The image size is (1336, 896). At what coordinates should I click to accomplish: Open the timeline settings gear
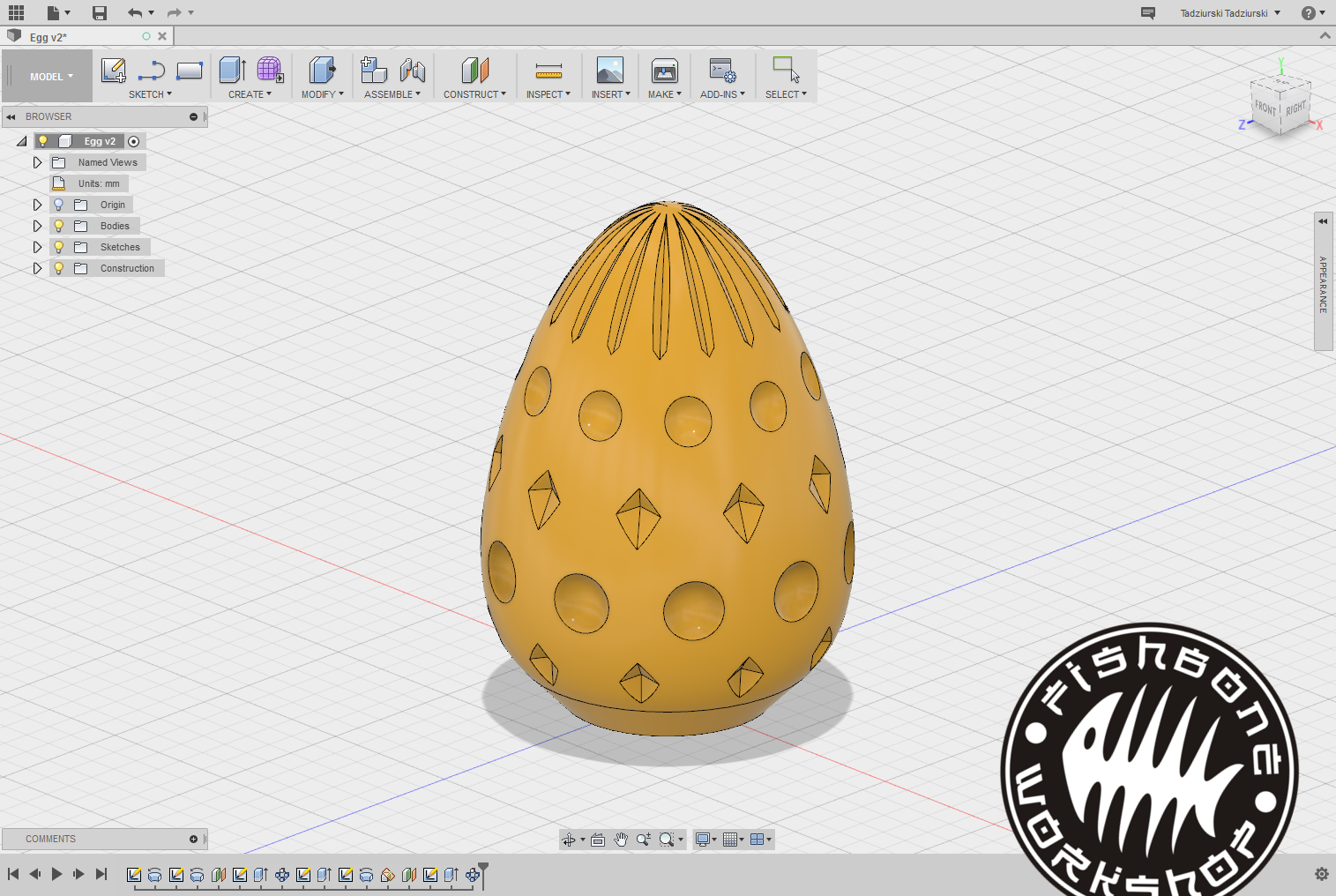(1322, 874)
